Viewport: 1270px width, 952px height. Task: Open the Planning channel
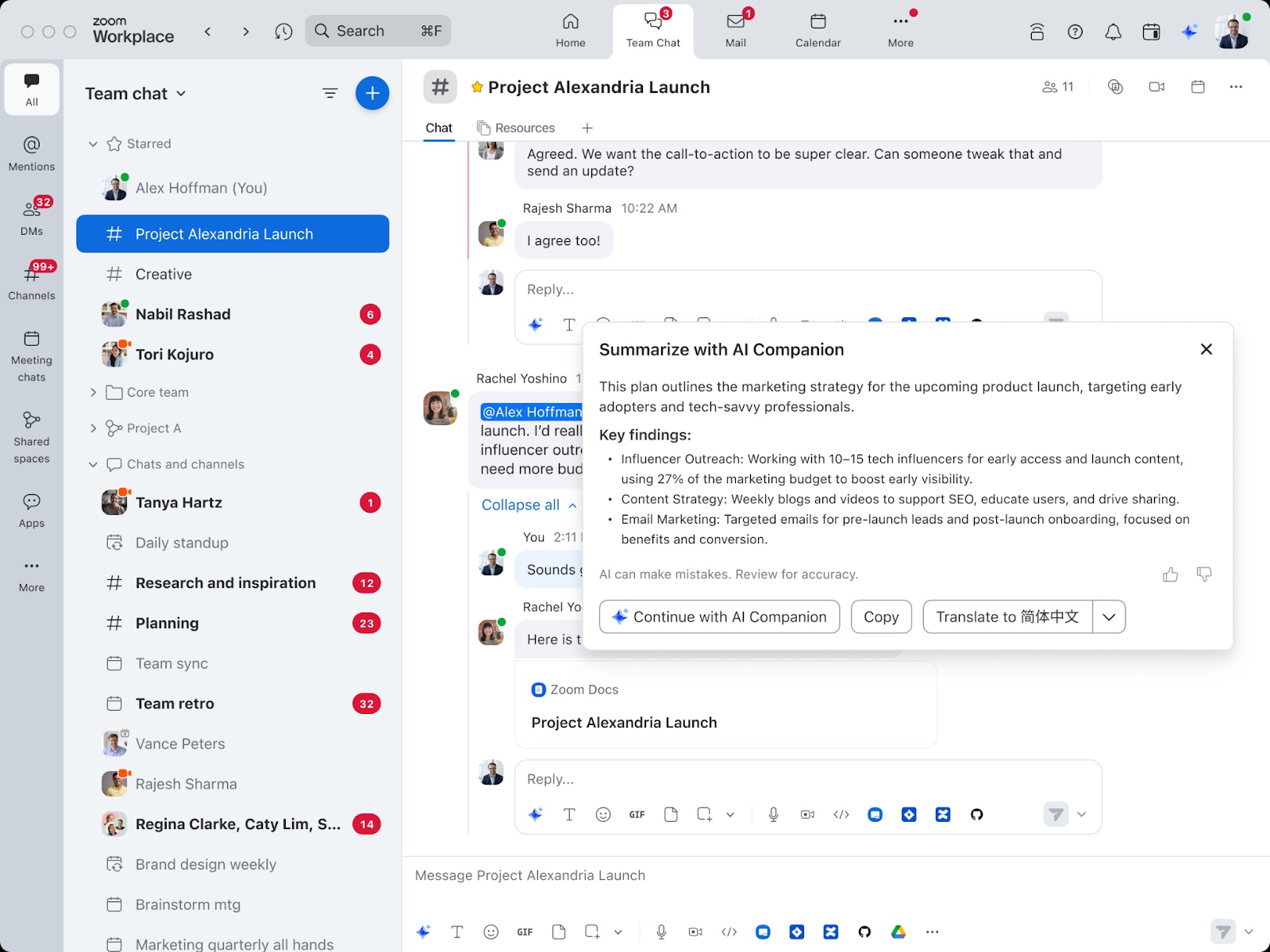(233, 624)
